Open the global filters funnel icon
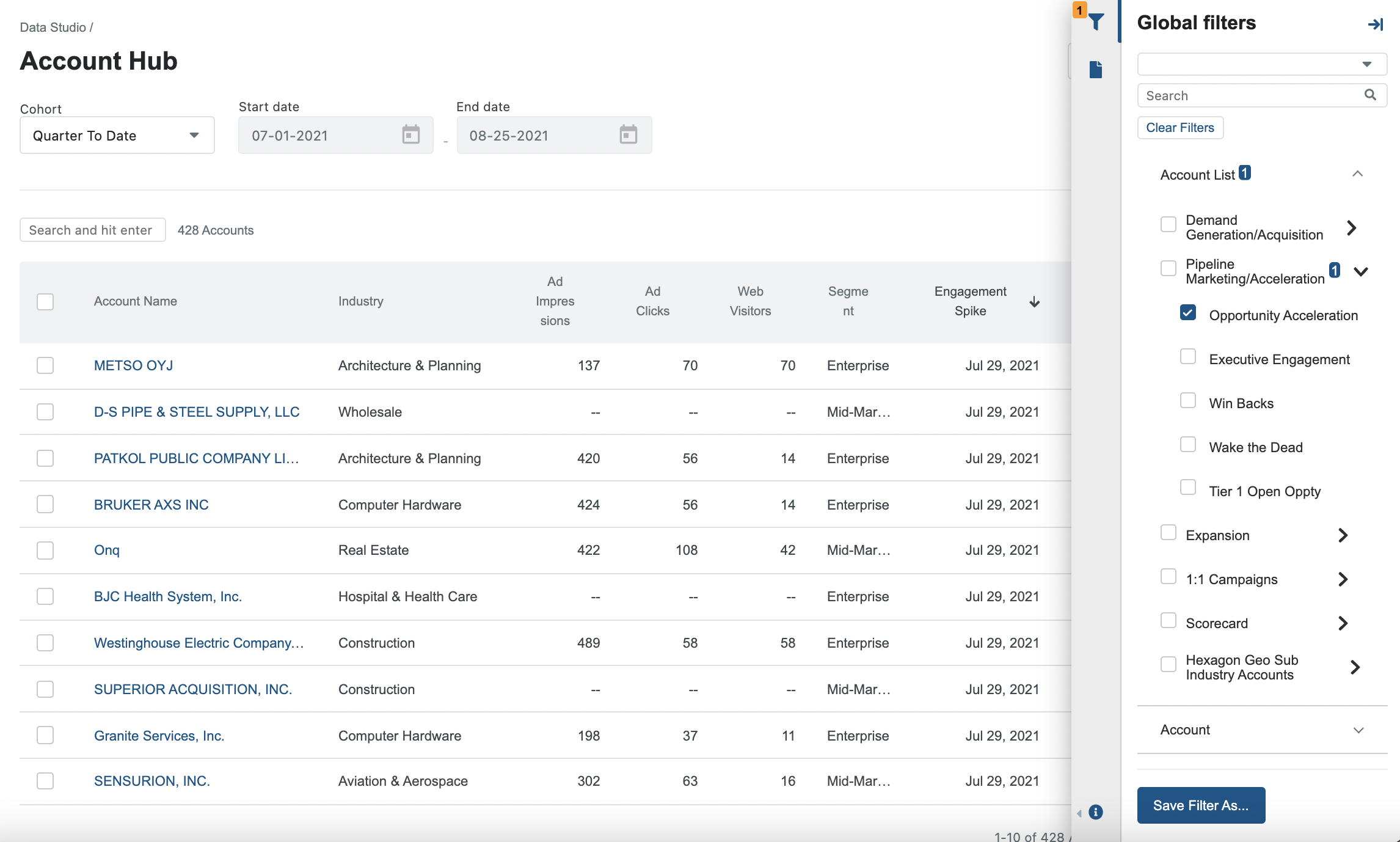 1096,22
